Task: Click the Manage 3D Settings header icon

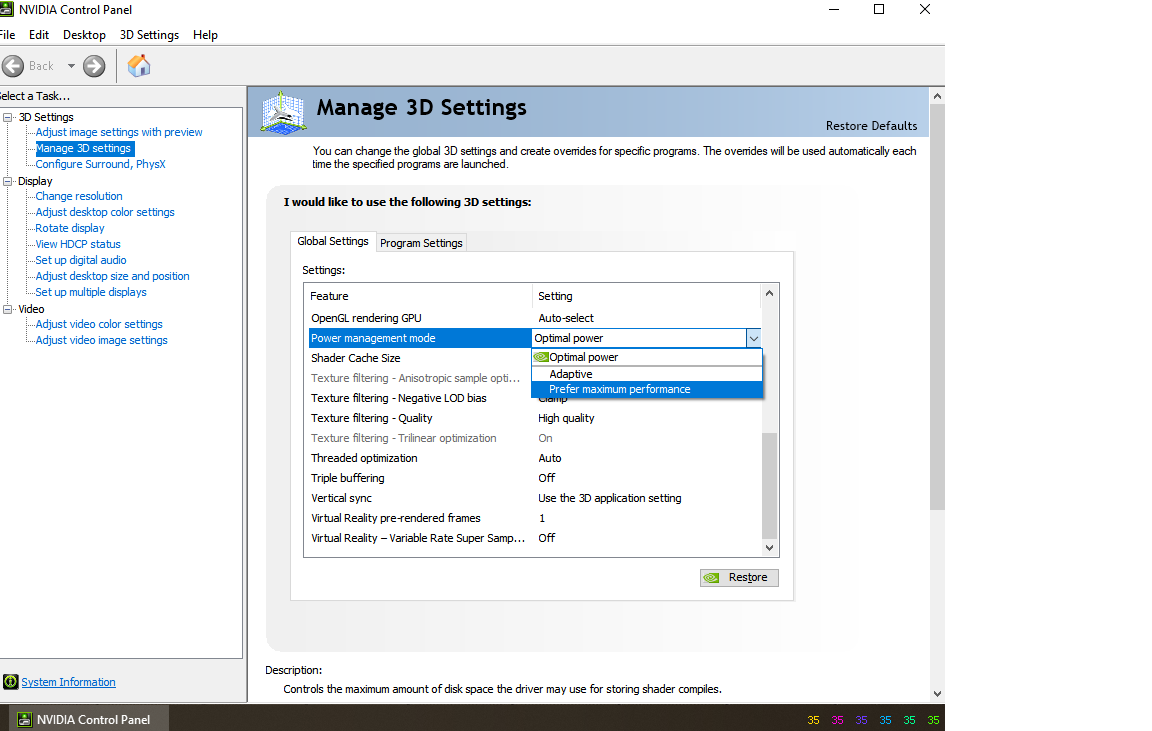Action: [x=284, y=112]
